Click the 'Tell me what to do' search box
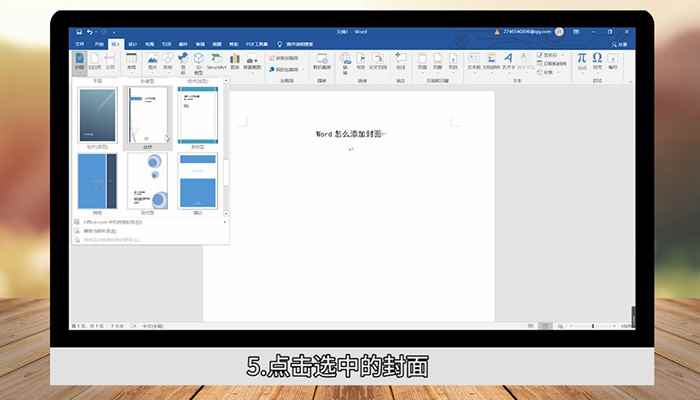The height and width of the screenshot is (400, 700). pyautogui.click(x=295, y=44)
